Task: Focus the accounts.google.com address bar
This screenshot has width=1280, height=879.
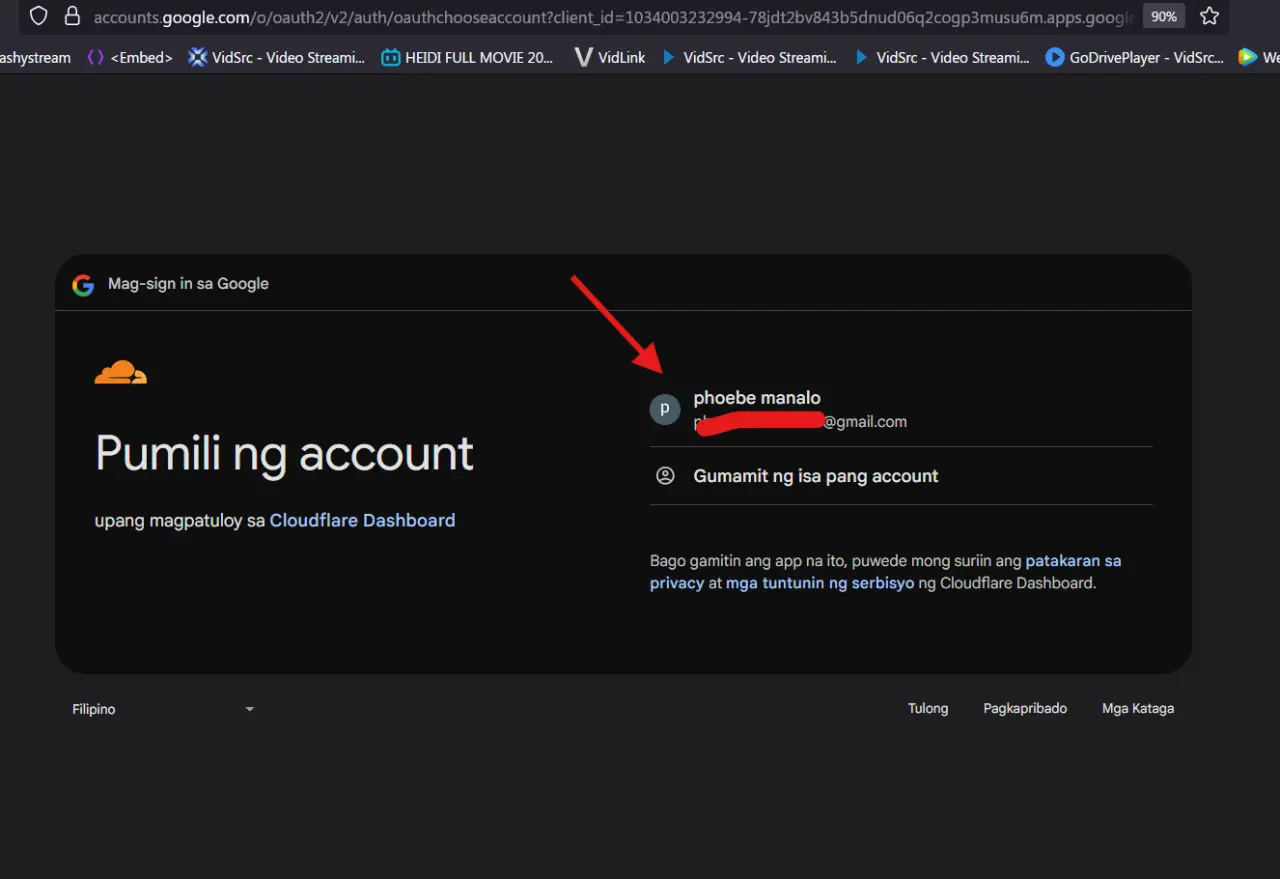Action: coord(613,16)
